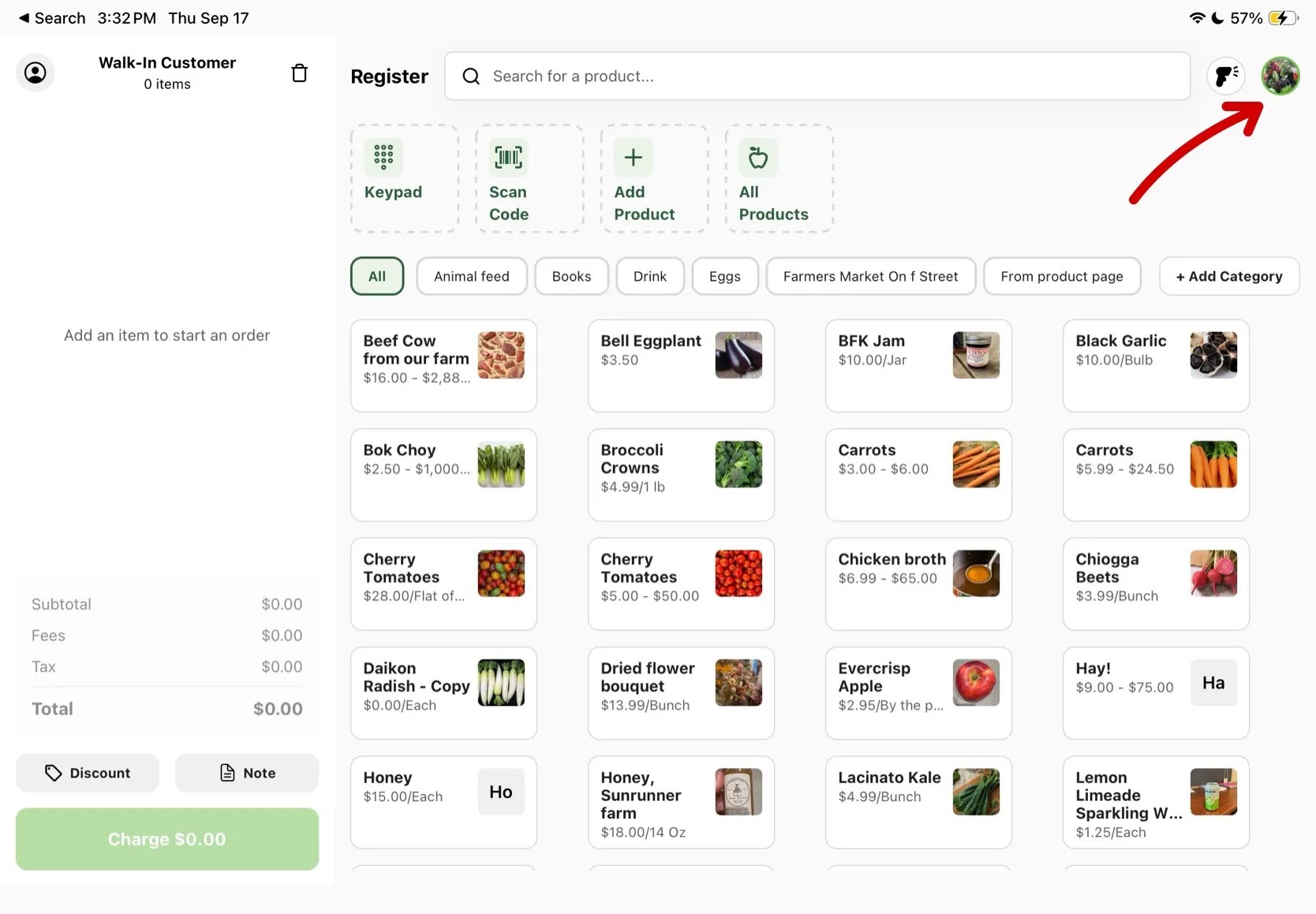Add Dried flower bouquet to order
Image resolution: width=1316 pixels, height=914 pixels.
point(681,693)
